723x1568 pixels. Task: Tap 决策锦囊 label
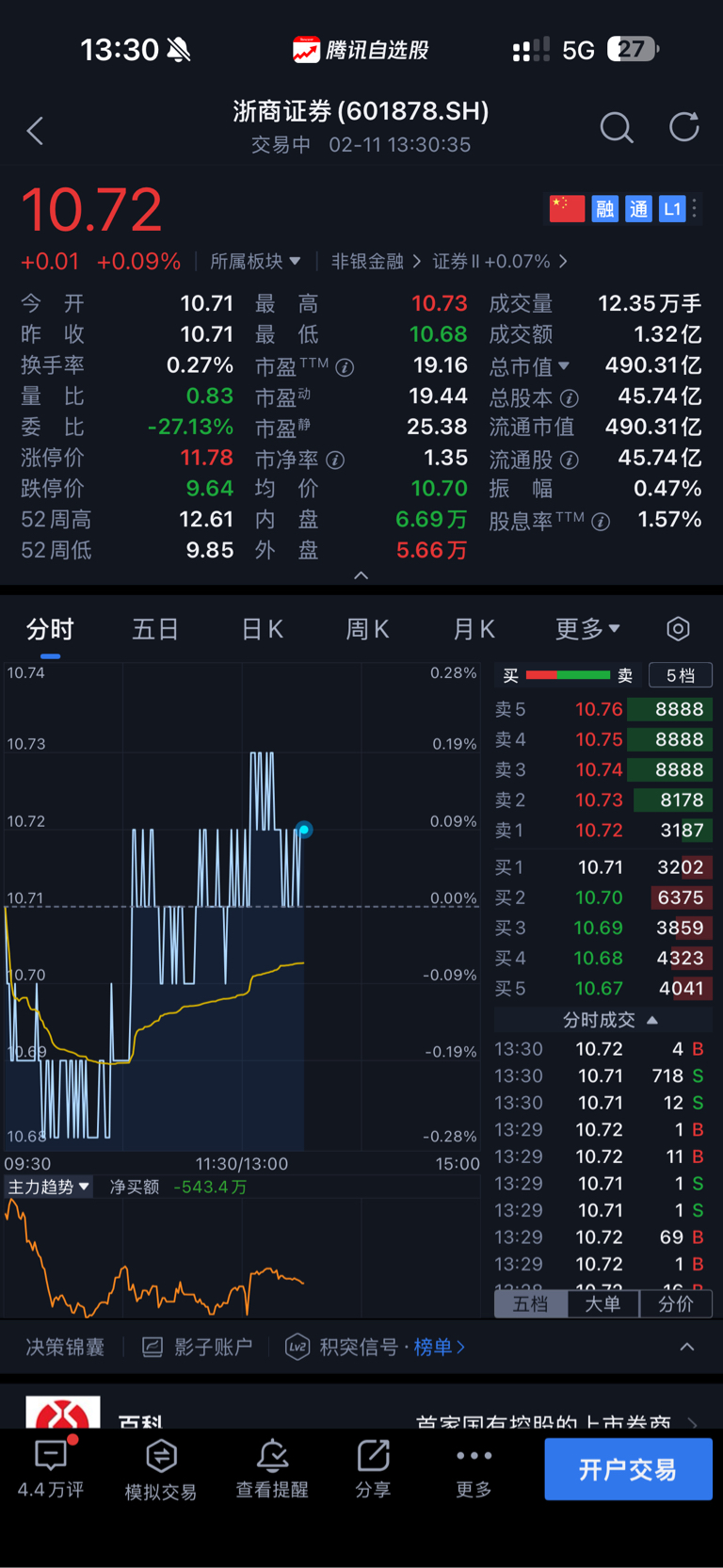click(x=64, y=1347)
